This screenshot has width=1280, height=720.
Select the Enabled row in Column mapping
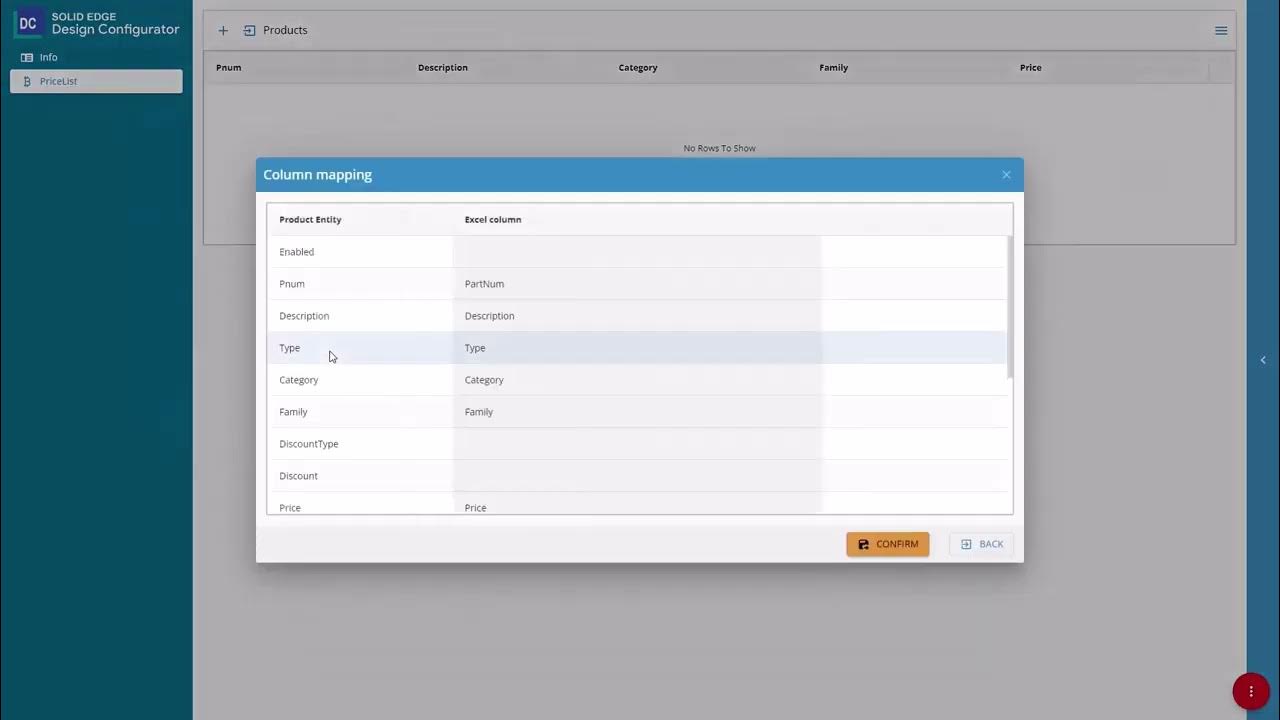(296, 251)
